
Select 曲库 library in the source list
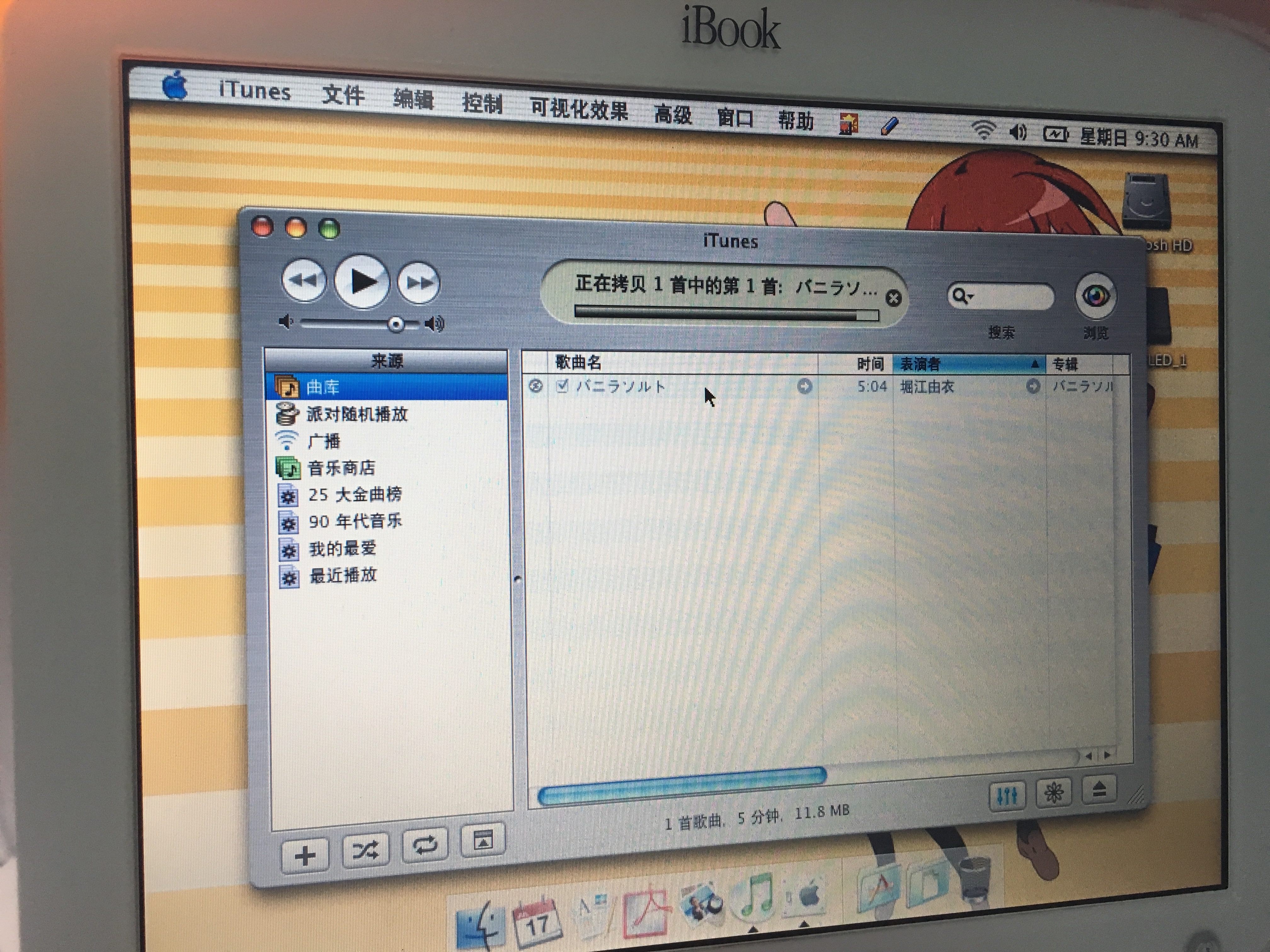[x=386, y=387]
